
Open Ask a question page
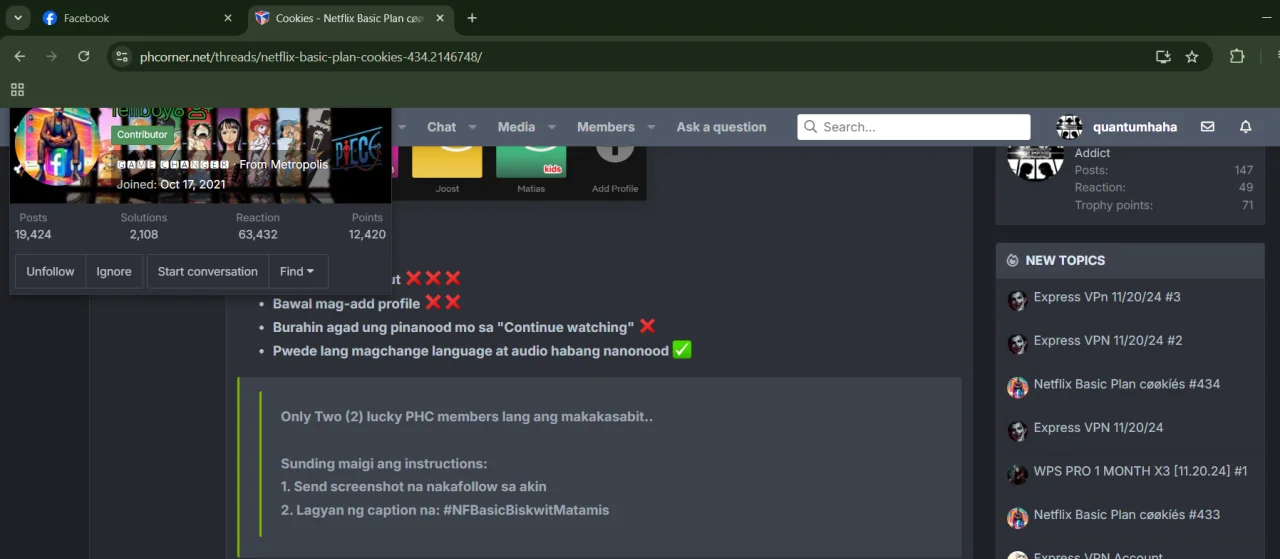(x=721, y=127)
